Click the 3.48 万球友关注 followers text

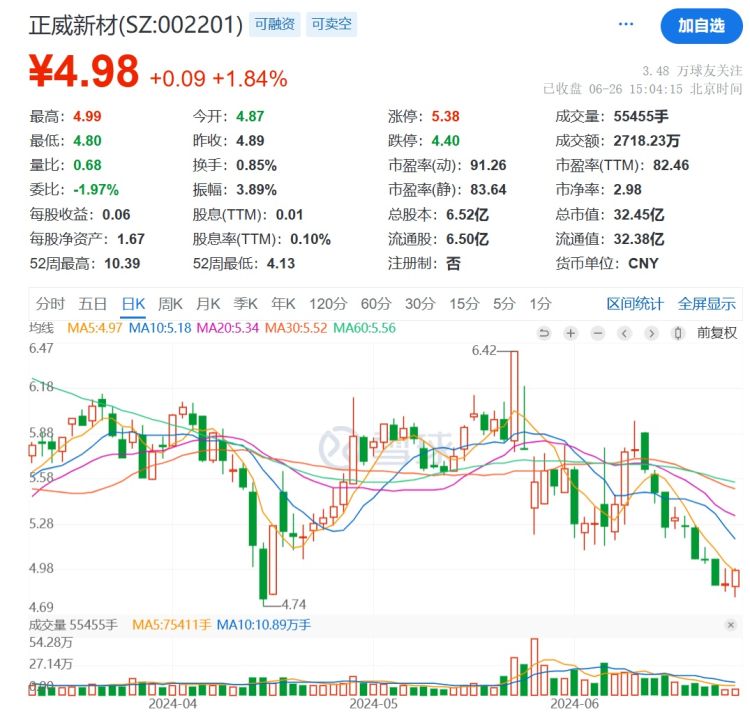(692, 71)
